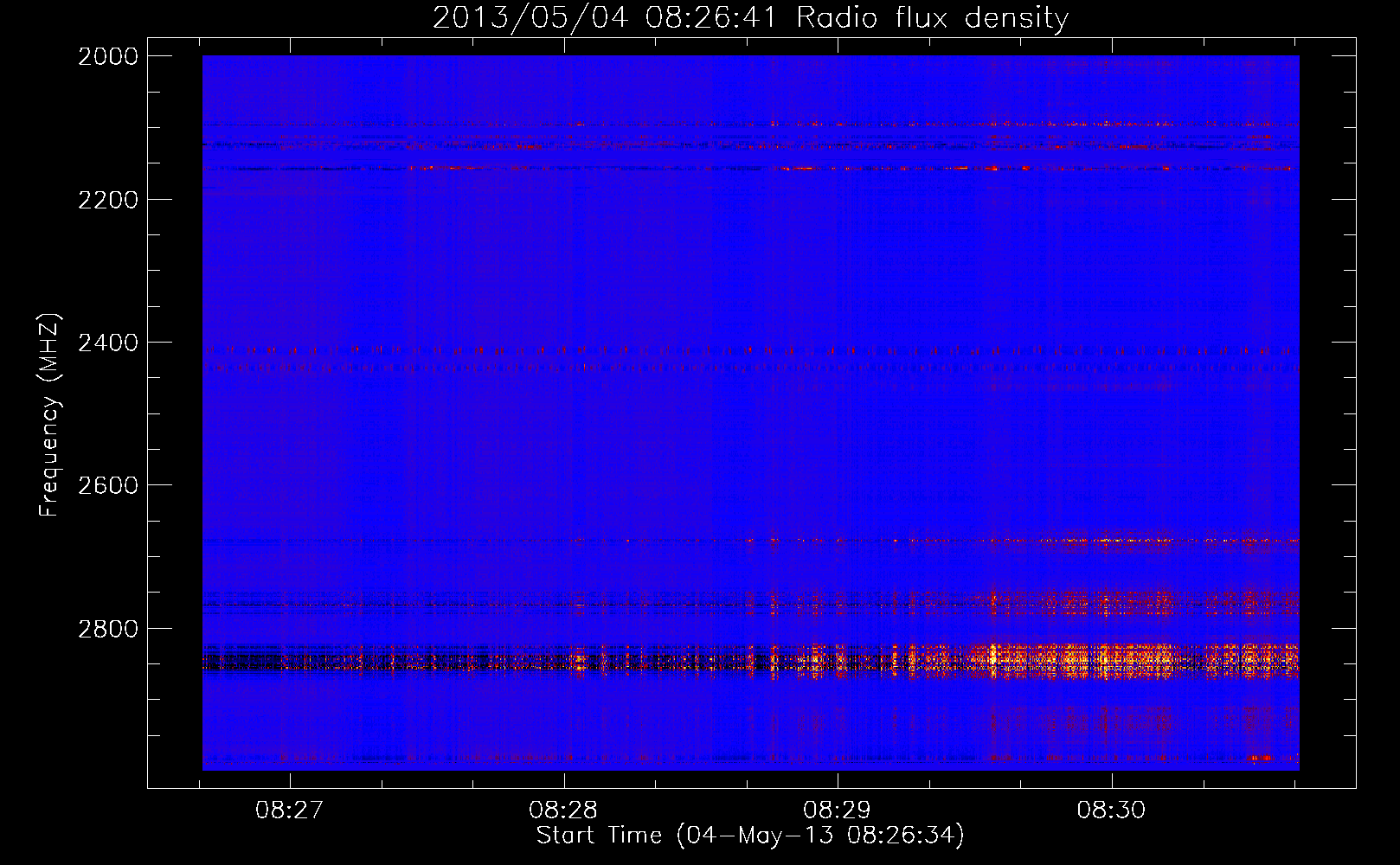Click the 2400 frequency axis label
This screenshot has width=1400, height=865.
click(108, 343)
